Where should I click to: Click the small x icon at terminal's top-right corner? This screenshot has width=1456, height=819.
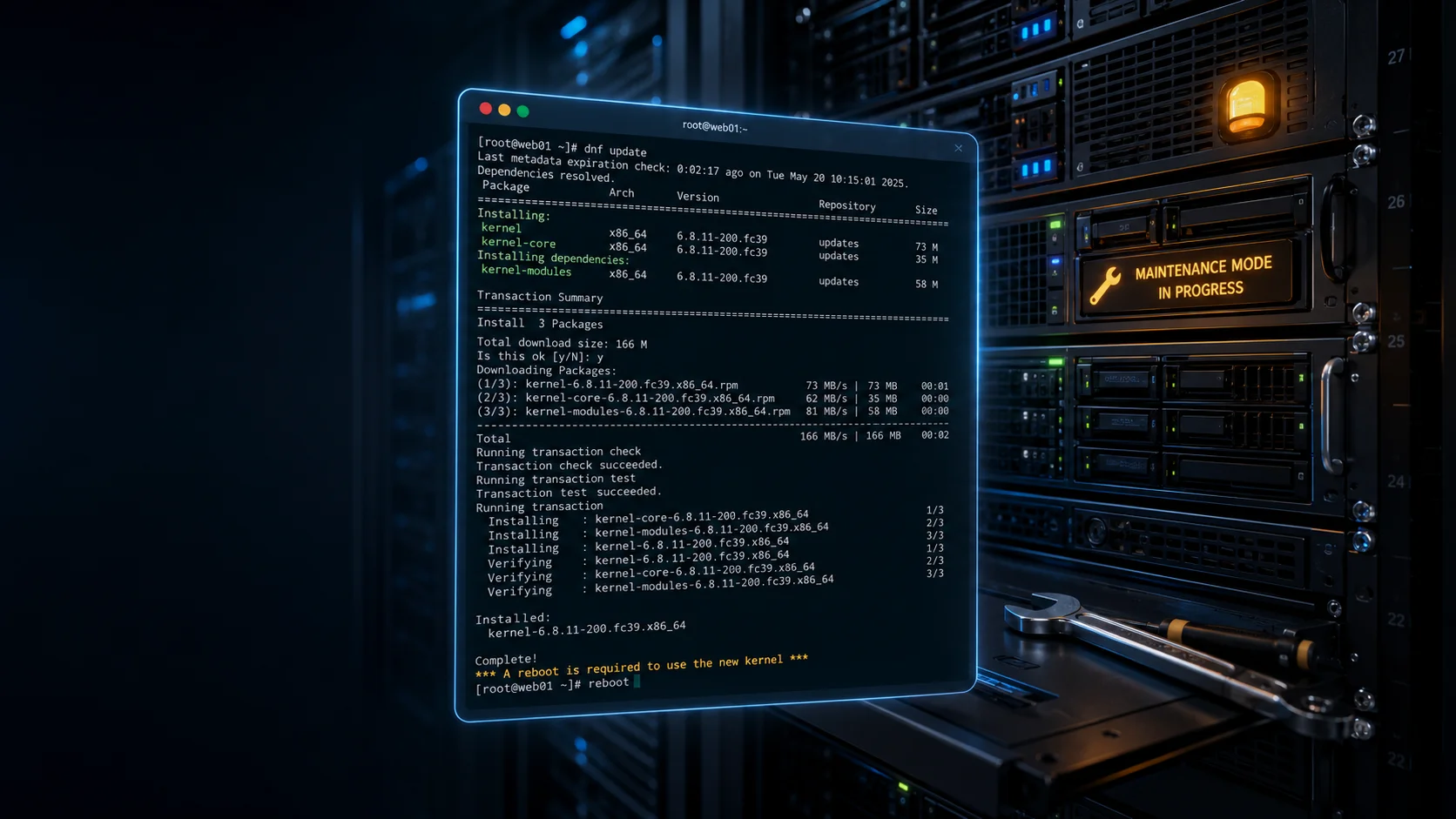958,148
